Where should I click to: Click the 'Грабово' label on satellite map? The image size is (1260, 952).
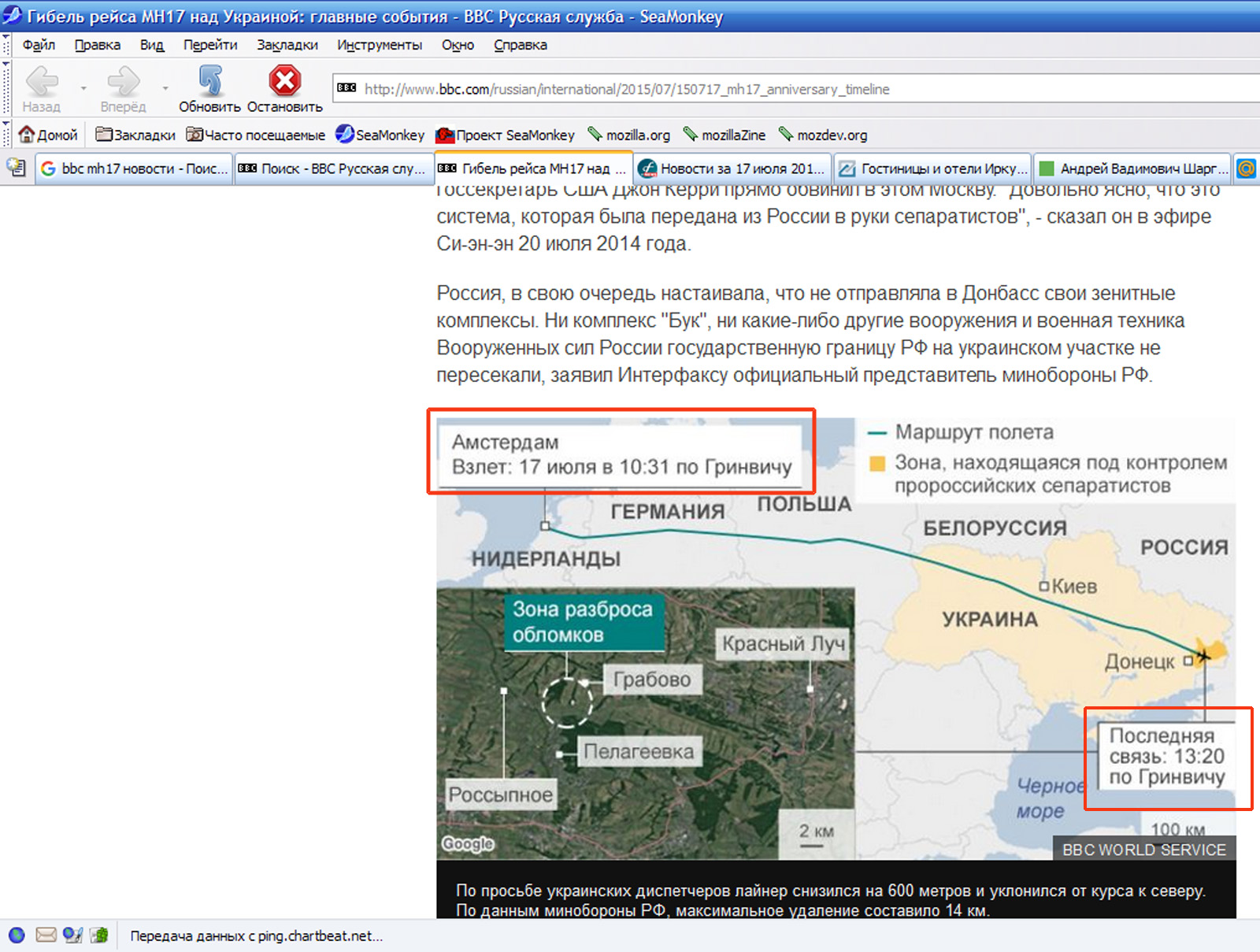point(652,680)
